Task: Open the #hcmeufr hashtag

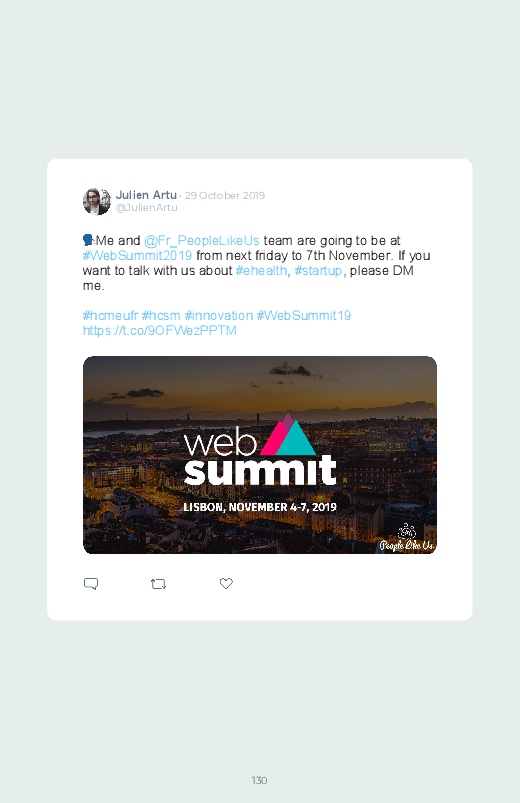Action: (110, 315)
